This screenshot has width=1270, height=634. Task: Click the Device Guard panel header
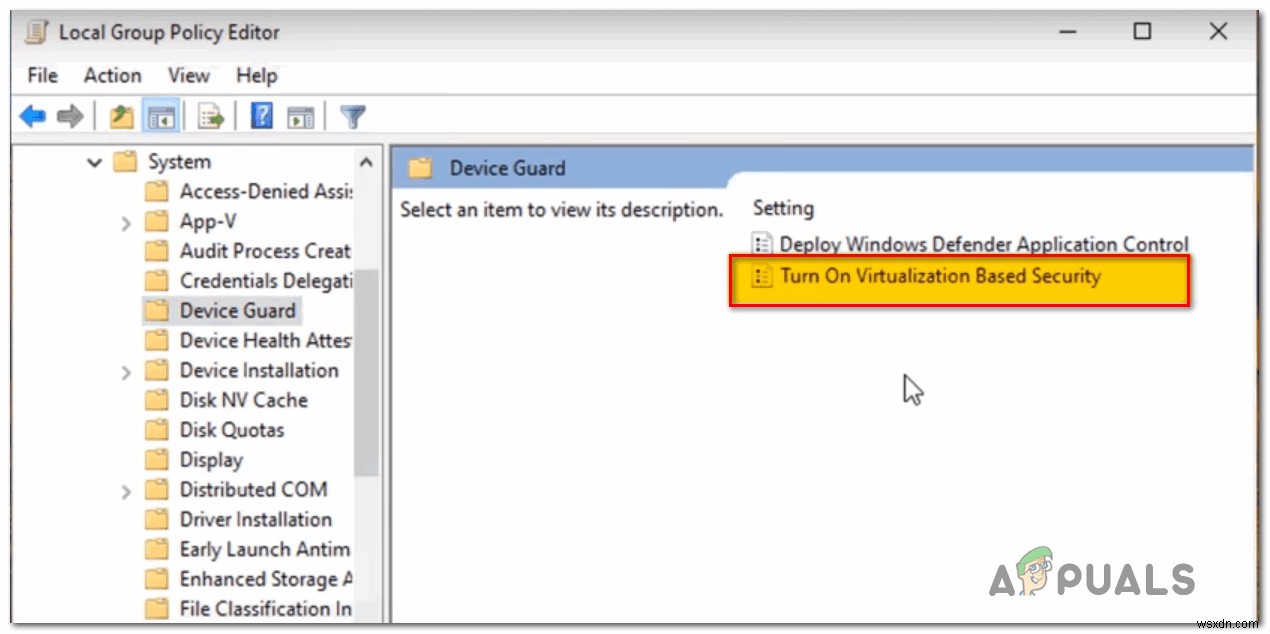click(x=508, y=167)
